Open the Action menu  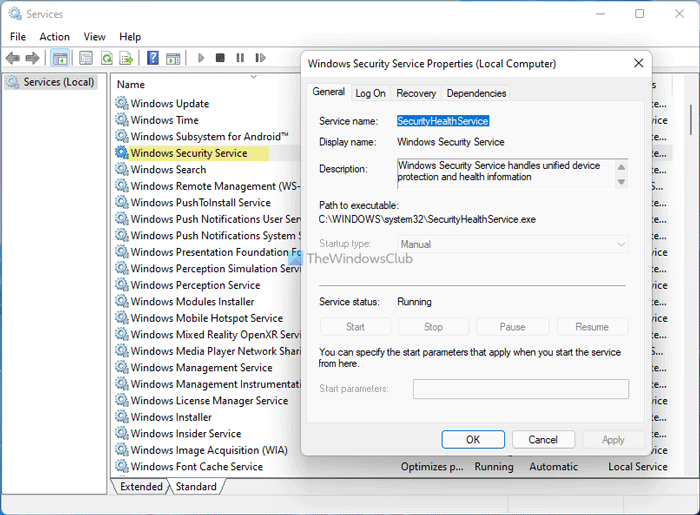54,37
